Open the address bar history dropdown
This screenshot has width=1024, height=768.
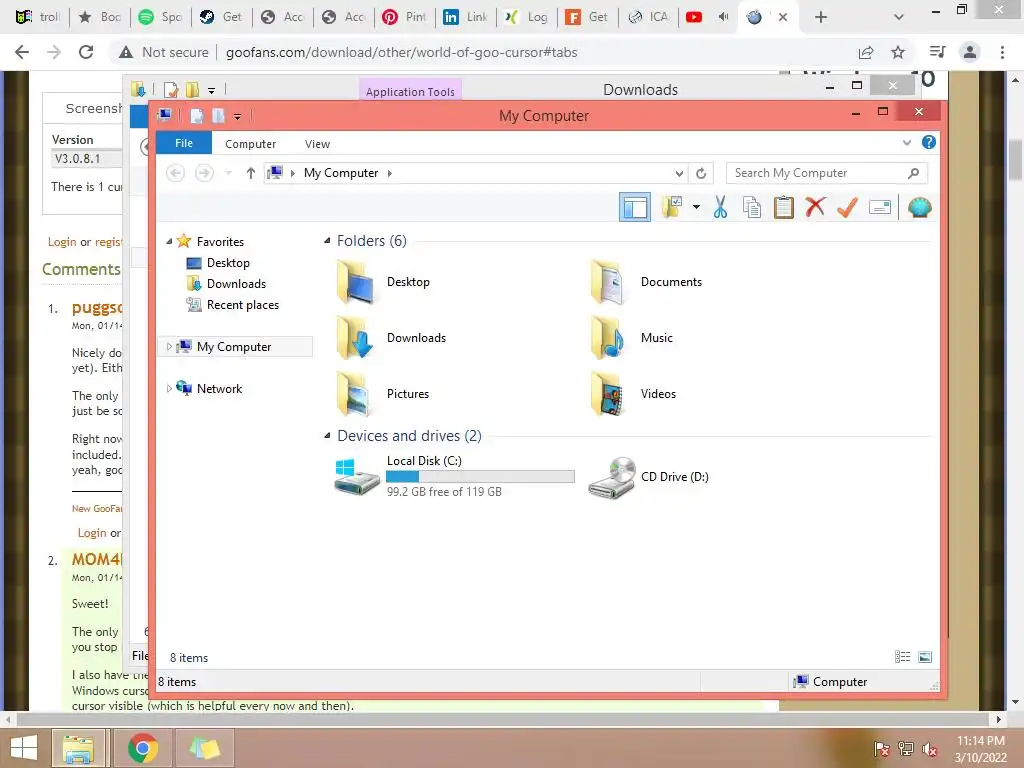click(679, 173)
